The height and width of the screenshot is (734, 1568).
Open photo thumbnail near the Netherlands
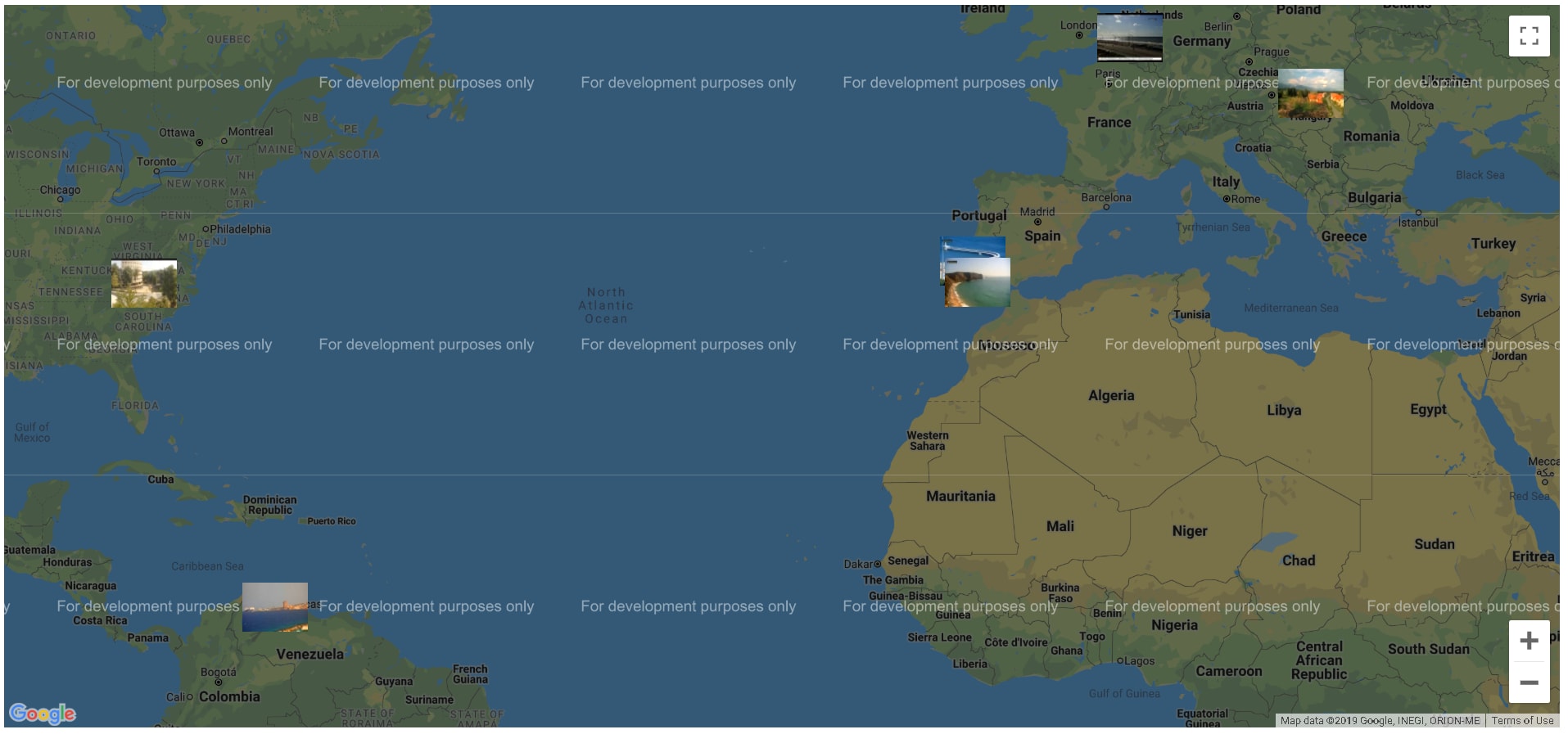1129,38
